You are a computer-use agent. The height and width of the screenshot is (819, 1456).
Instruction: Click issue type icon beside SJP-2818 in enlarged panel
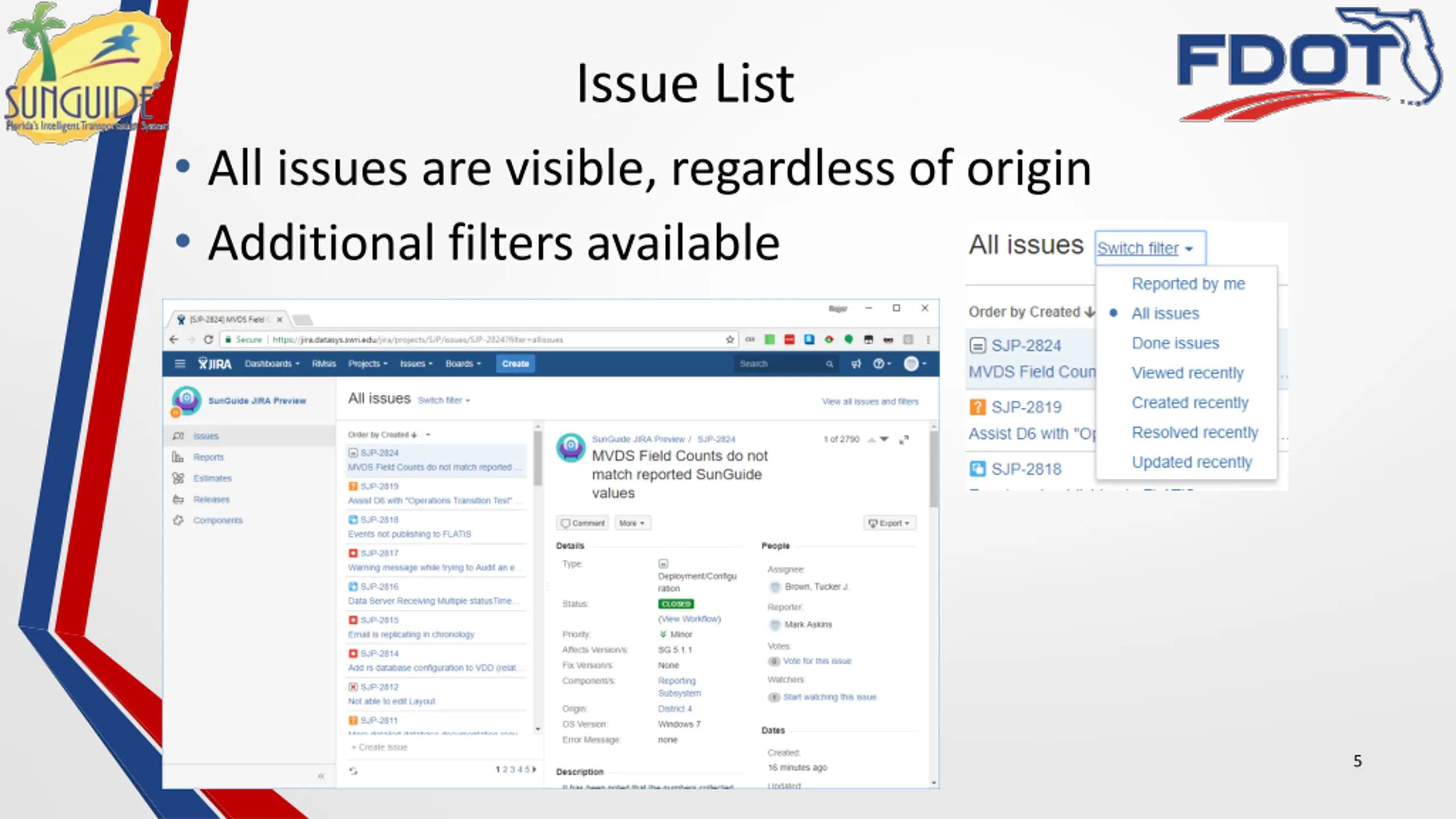pos(977,469)
